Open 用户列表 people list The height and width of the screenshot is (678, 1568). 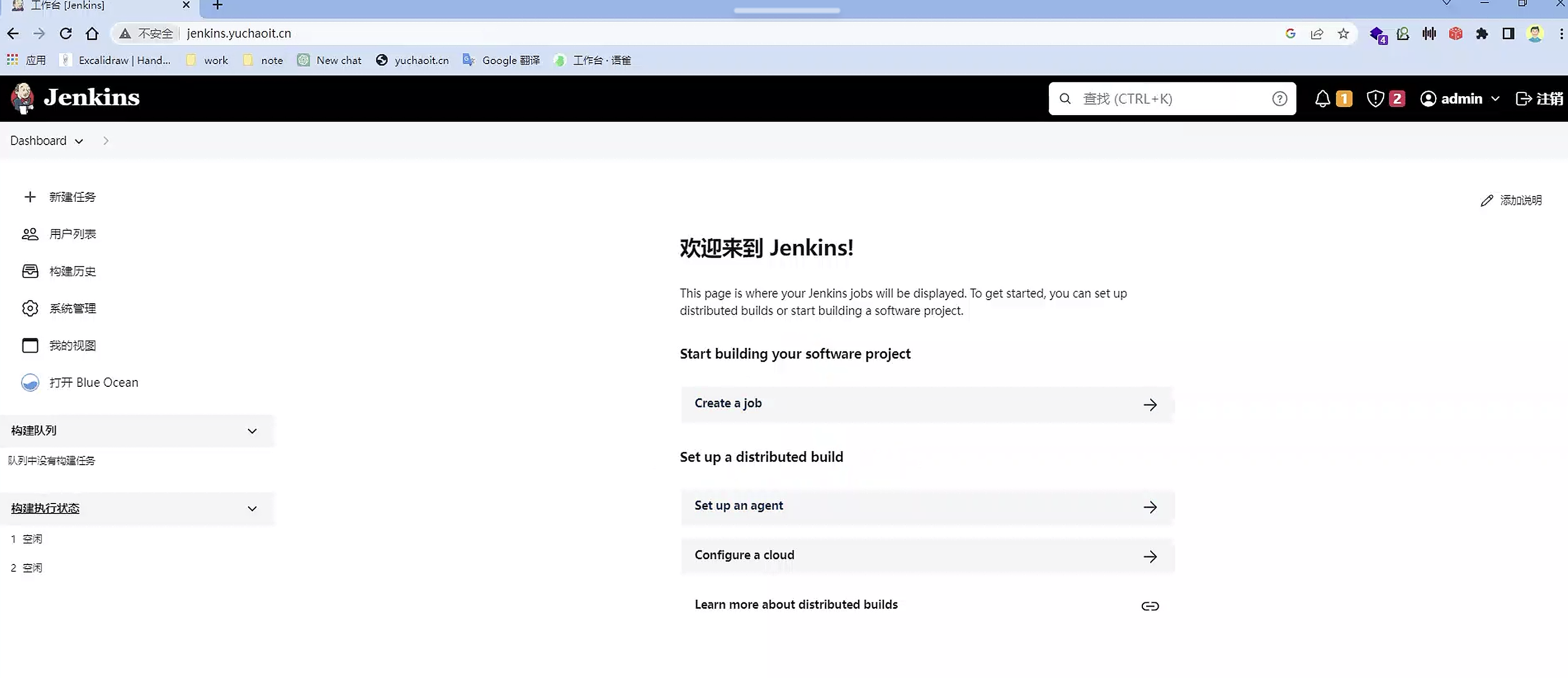[x=72, y=234]
